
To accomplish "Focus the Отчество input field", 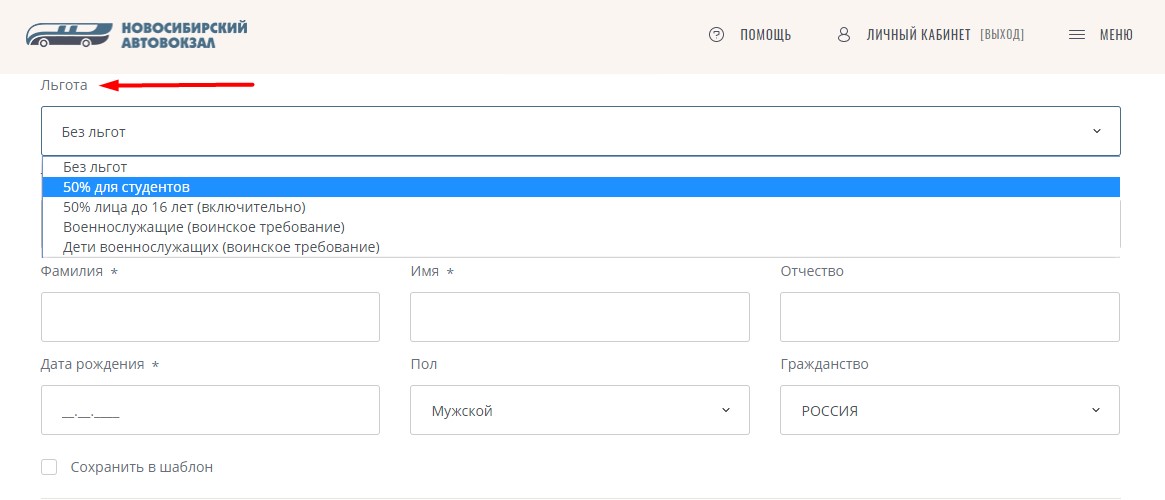I will (950, 317).
